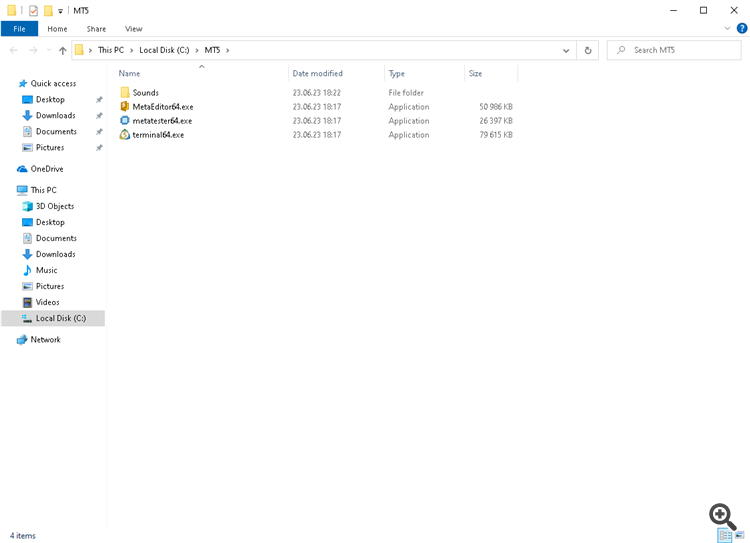Viewport: 750px width, 543px height.
Task: Go back to previous folder
Action: tap(14, 50)
